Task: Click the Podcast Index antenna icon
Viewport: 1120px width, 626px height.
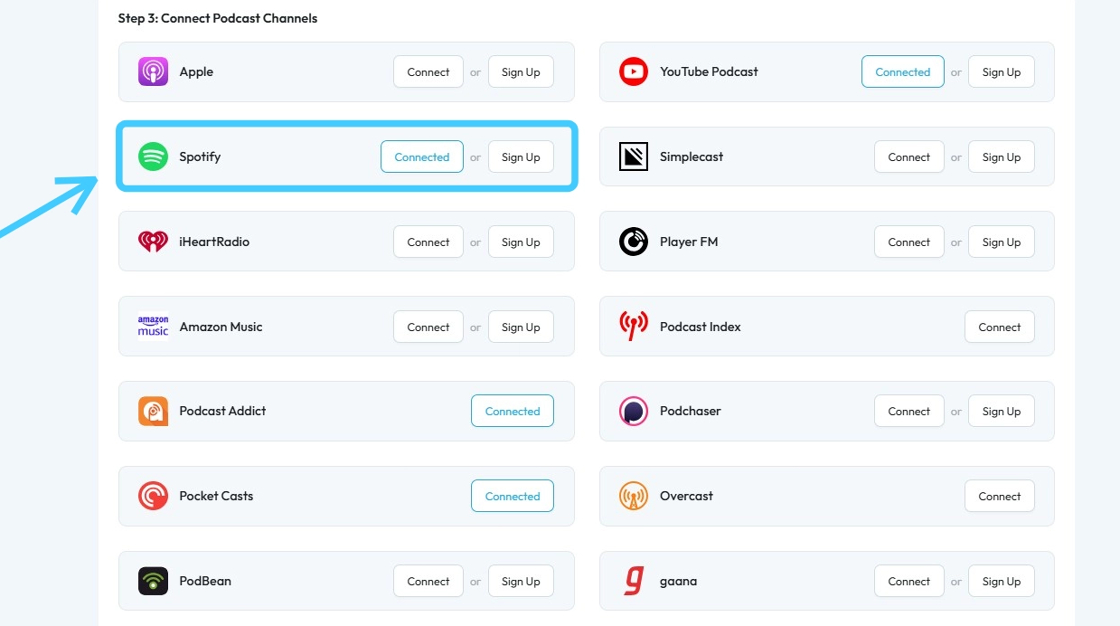Action: click(634, 326)
